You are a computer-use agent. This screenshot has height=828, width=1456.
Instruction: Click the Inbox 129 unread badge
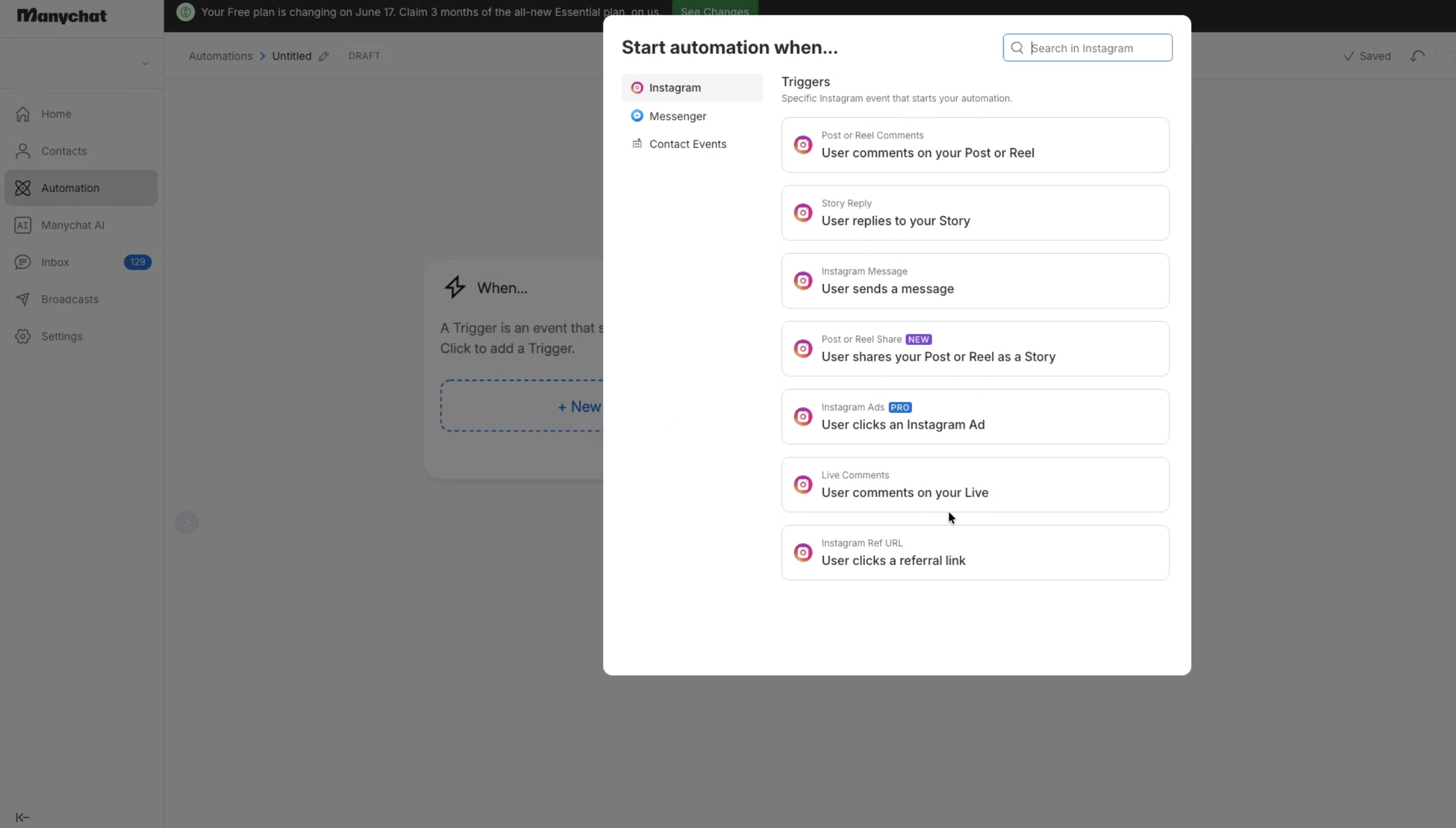(x=138, y=262)
